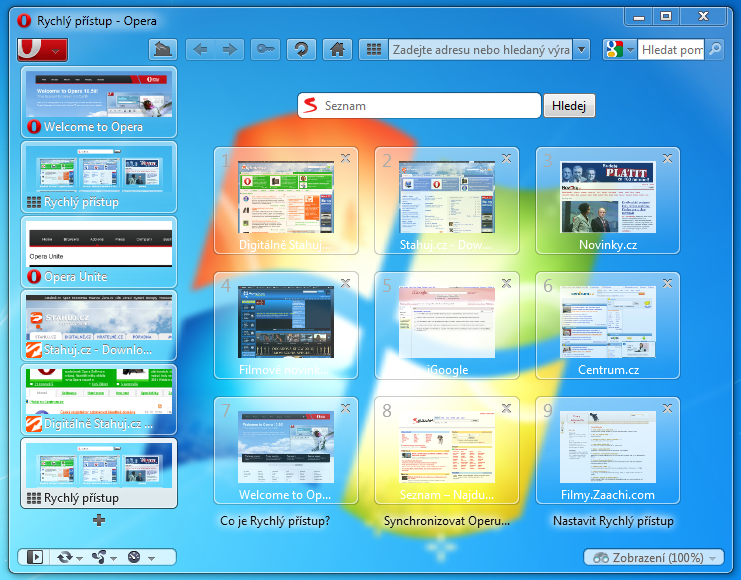Expand the address bar history dropdown
741x580 pixels.
coord(582,49)
